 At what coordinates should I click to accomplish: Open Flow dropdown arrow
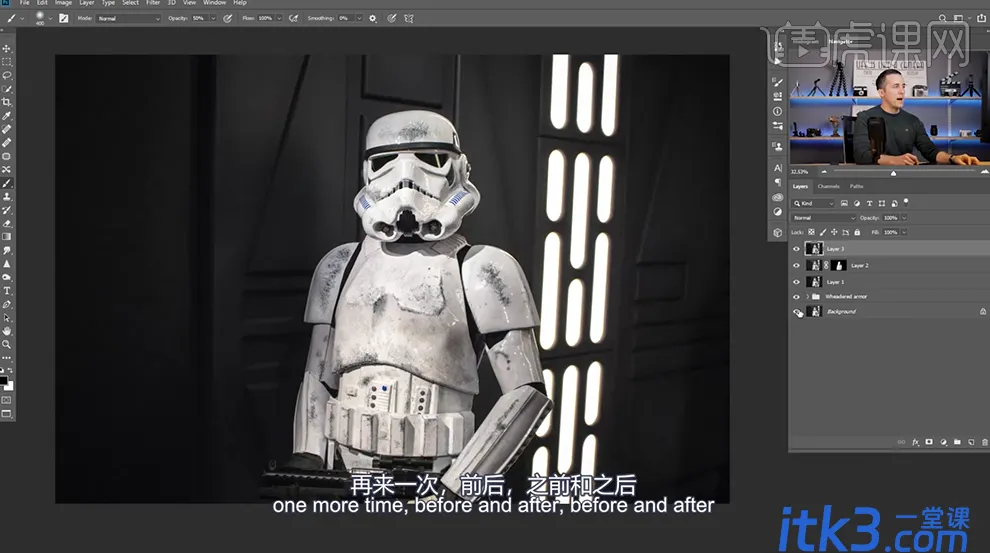tap(279, 18)
